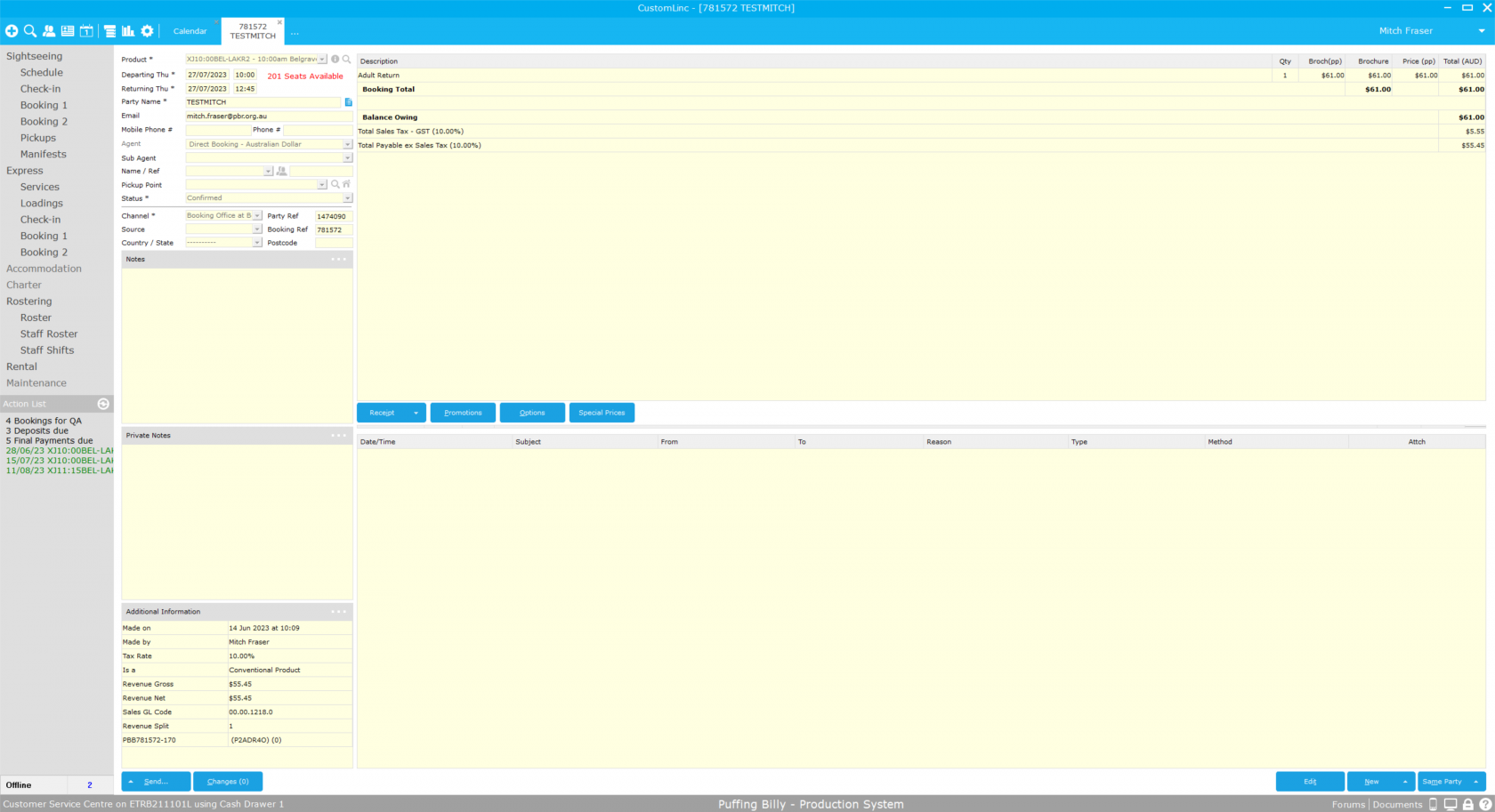Open Staff Roster in the sidebar
The width and height of the screenshot is (1495, 812).
pos(49,334)
